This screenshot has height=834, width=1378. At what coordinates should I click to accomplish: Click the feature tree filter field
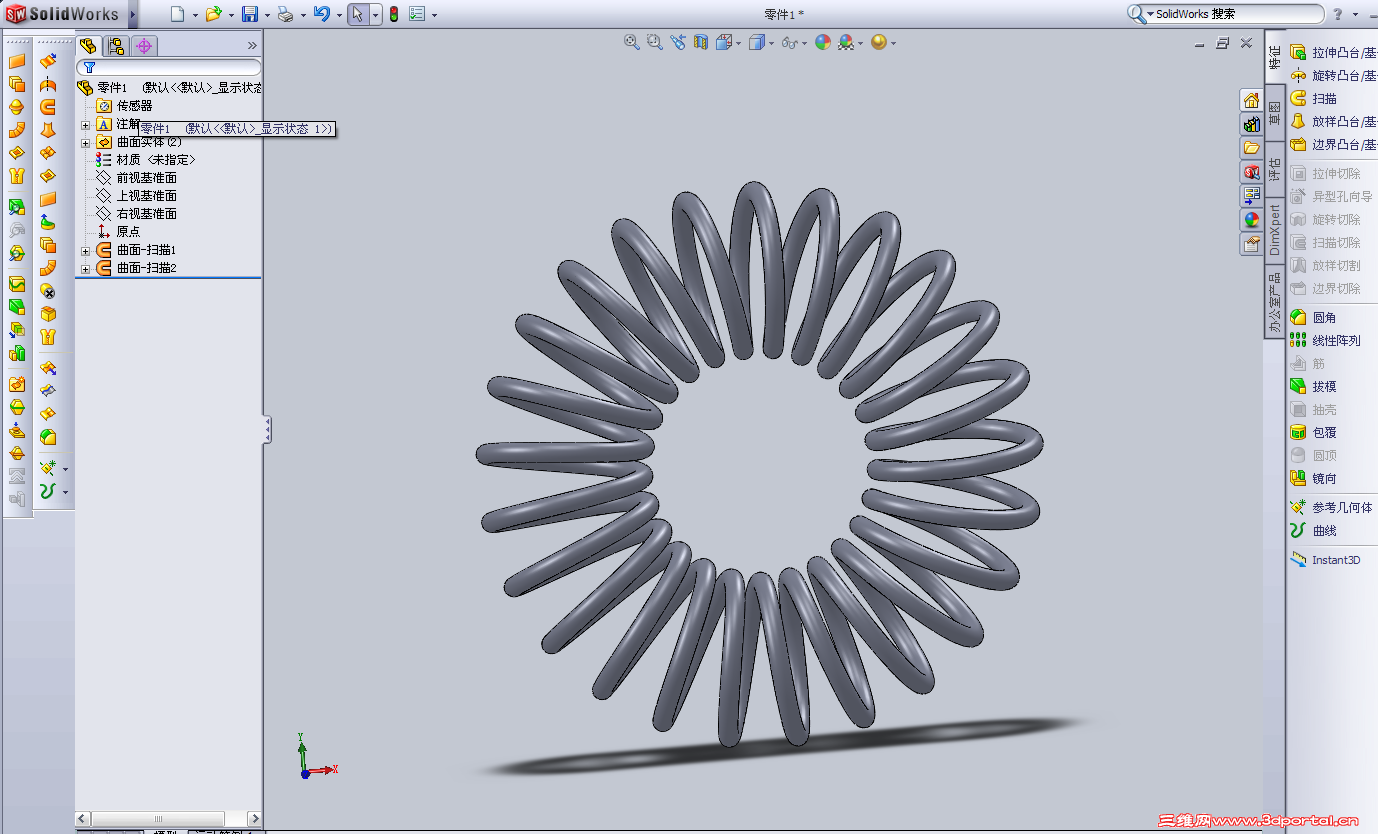(169, 67)
